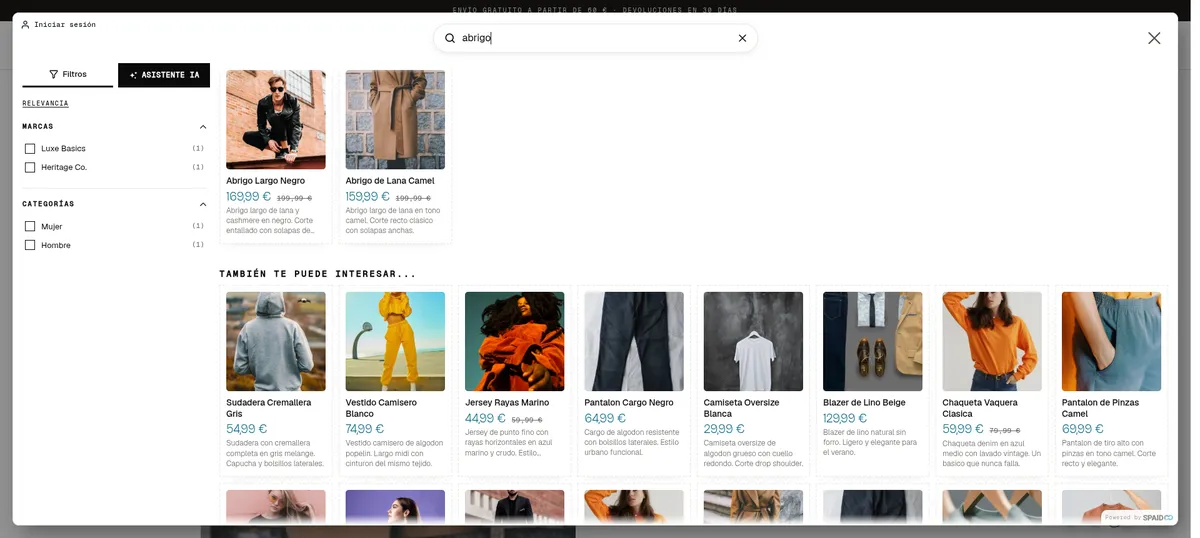This screenshot has width=1200, height=538.
Task: Open Camiseta Oversize Blanca product image
Action: click(x=753, y=341)
